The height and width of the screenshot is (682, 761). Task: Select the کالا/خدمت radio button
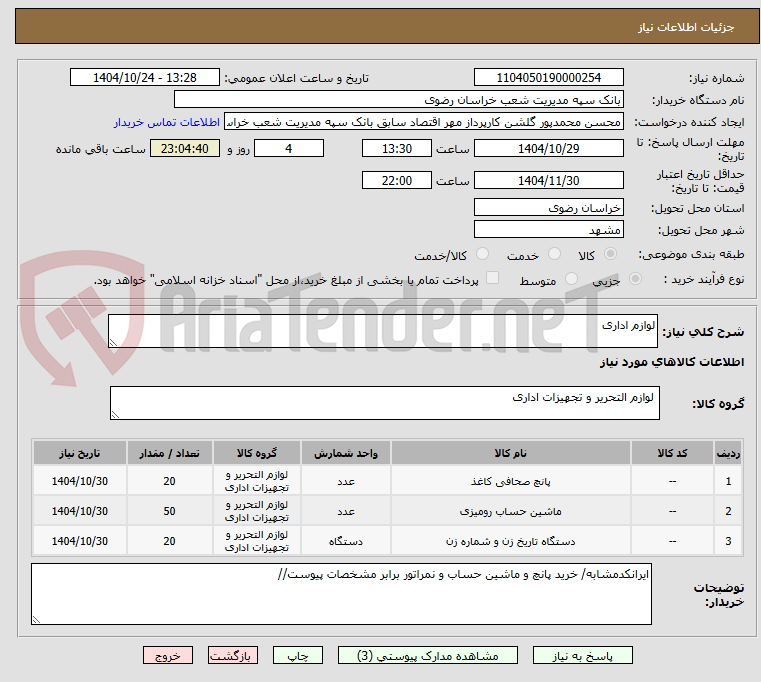click(x=482, y=254)
